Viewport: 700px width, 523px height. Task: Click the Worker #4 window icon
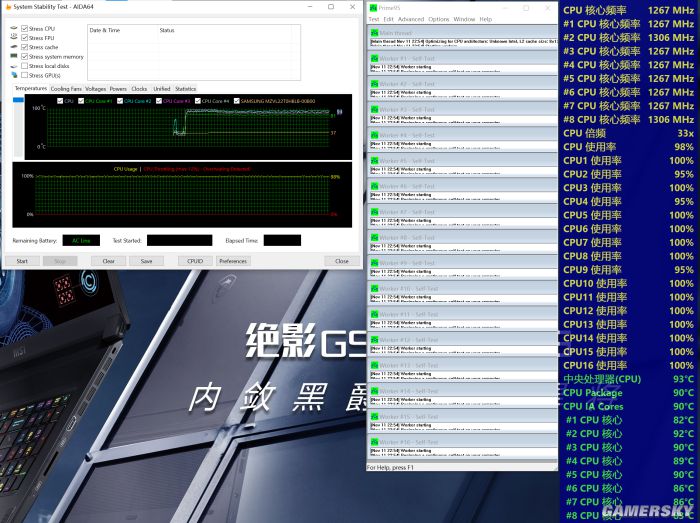(374, 135)
